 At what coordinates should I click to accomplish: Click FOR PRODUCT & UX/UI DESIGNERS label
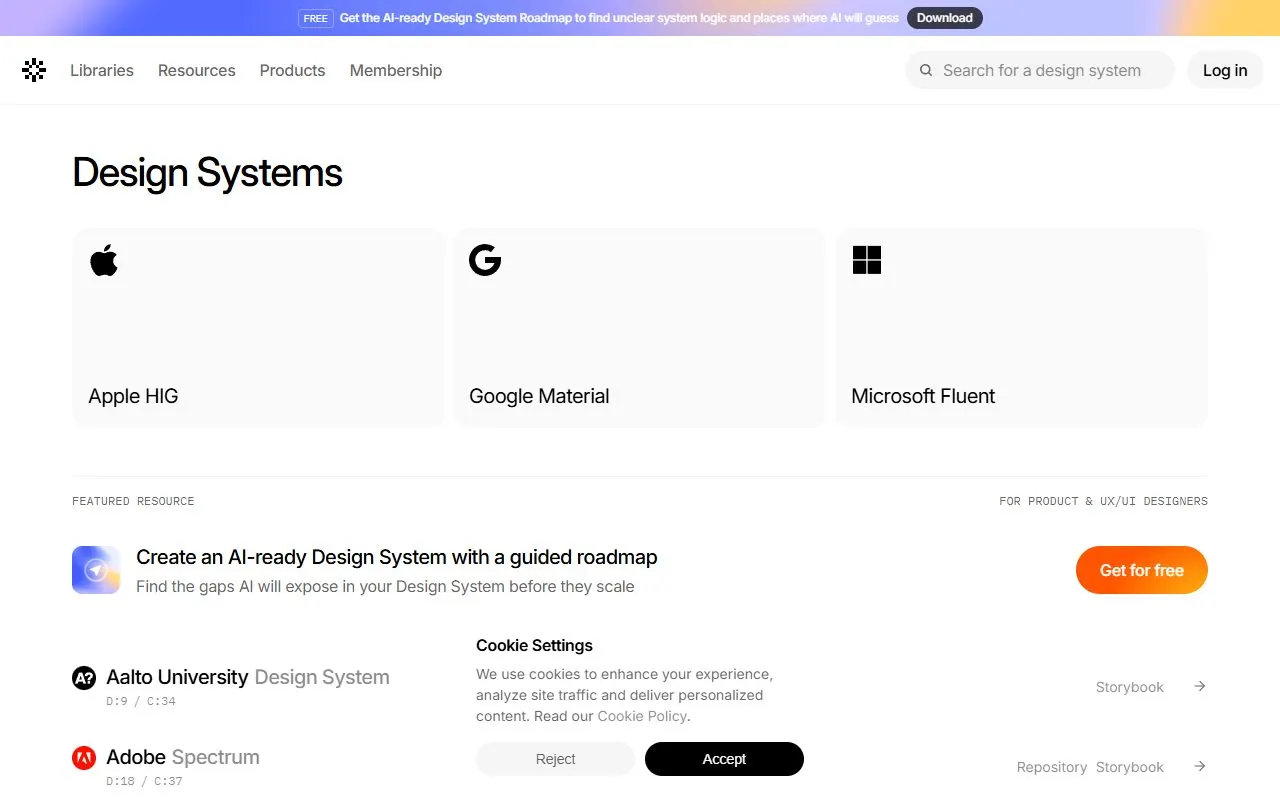pyautogui.click(x=1103, y=501)
